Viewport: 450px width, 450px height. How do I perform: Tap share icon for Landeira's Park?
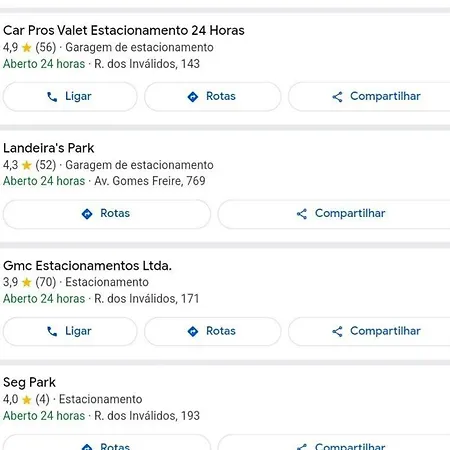click(302, 214)
